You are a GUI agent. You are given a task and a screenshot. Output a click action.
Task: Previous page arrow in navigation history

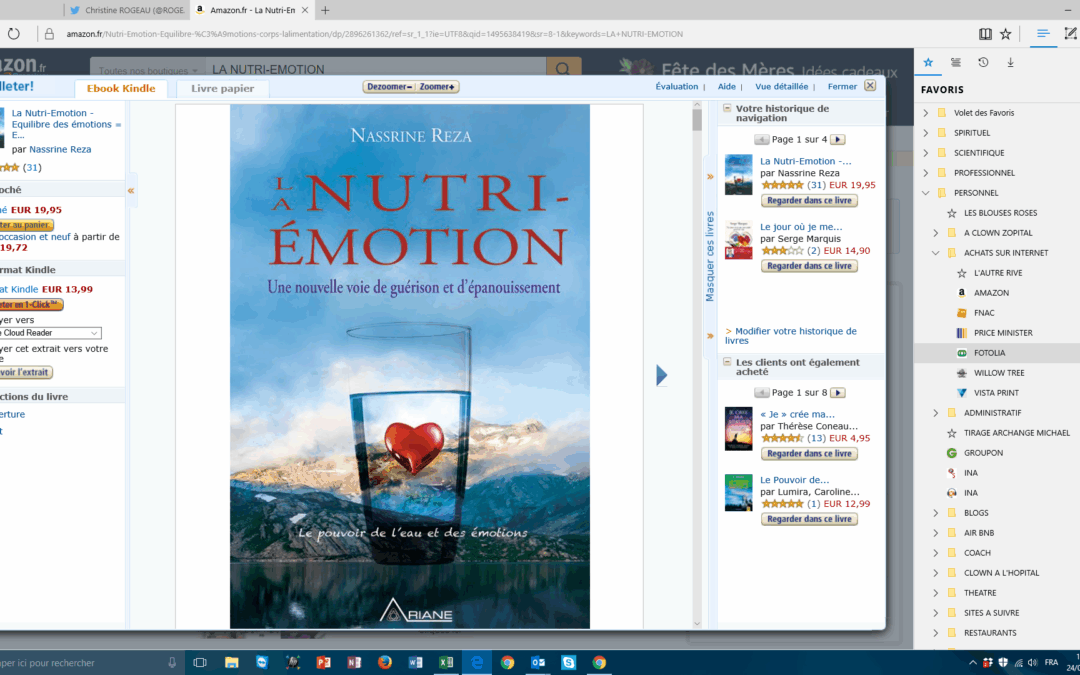coord(761,140)
